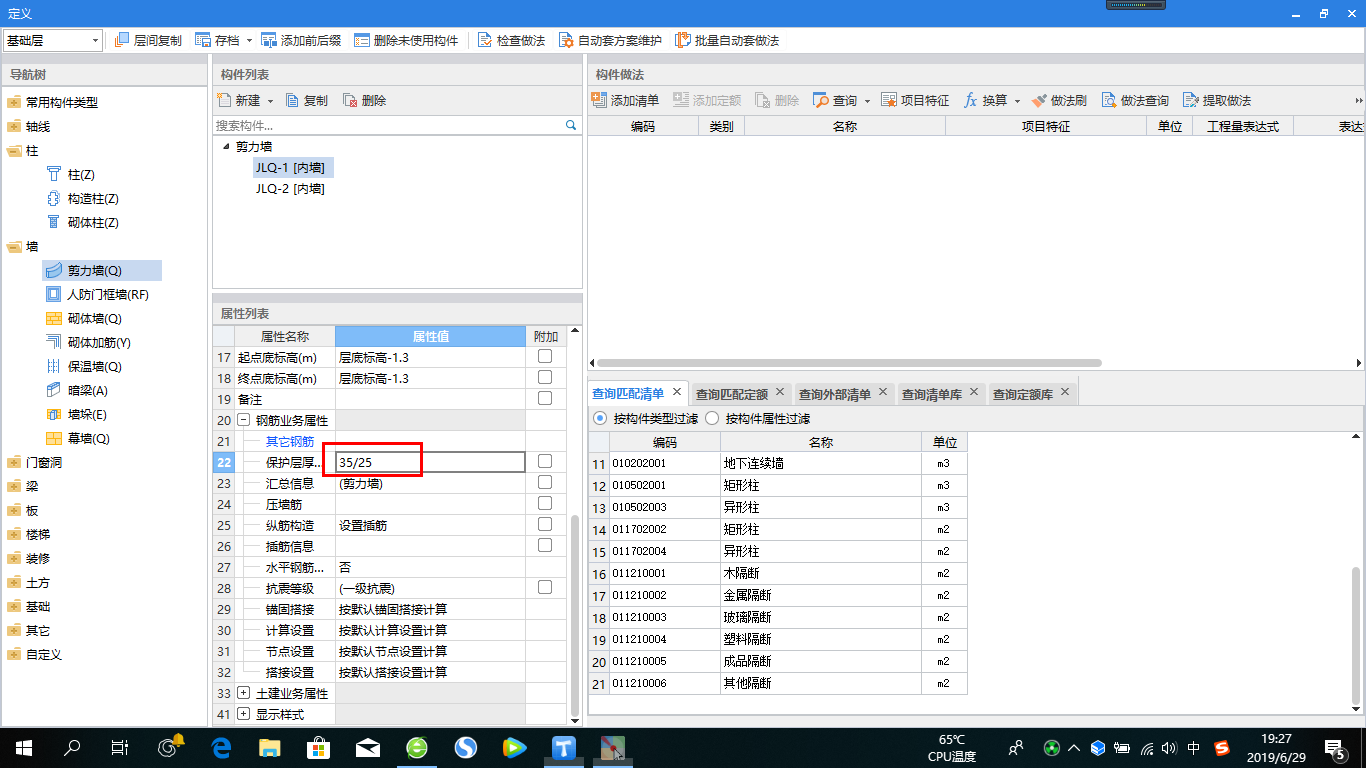Open 门窗洞 category in navigation

click(x=44, y=462)
